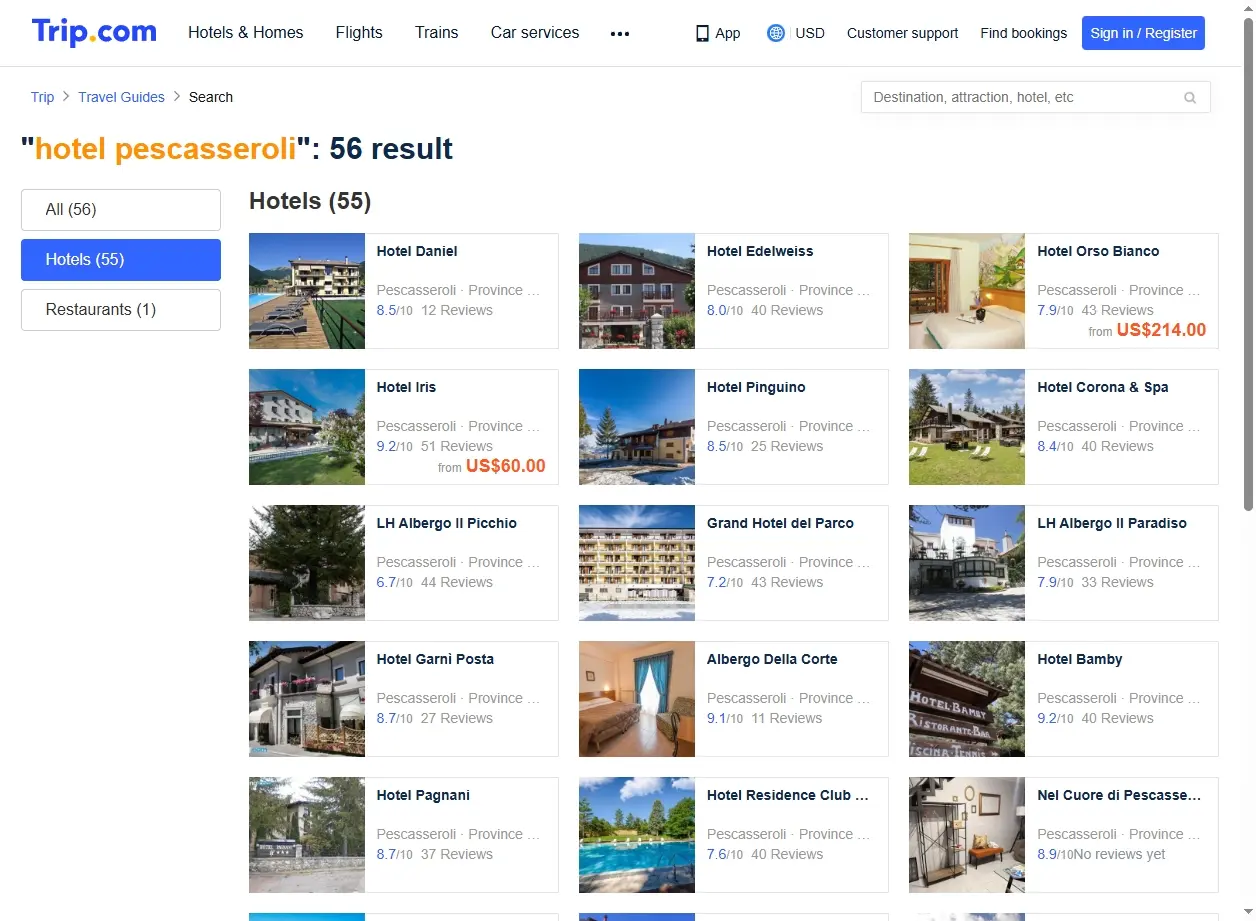Click the Nel Cuore di Pescasse… title

1119,795
